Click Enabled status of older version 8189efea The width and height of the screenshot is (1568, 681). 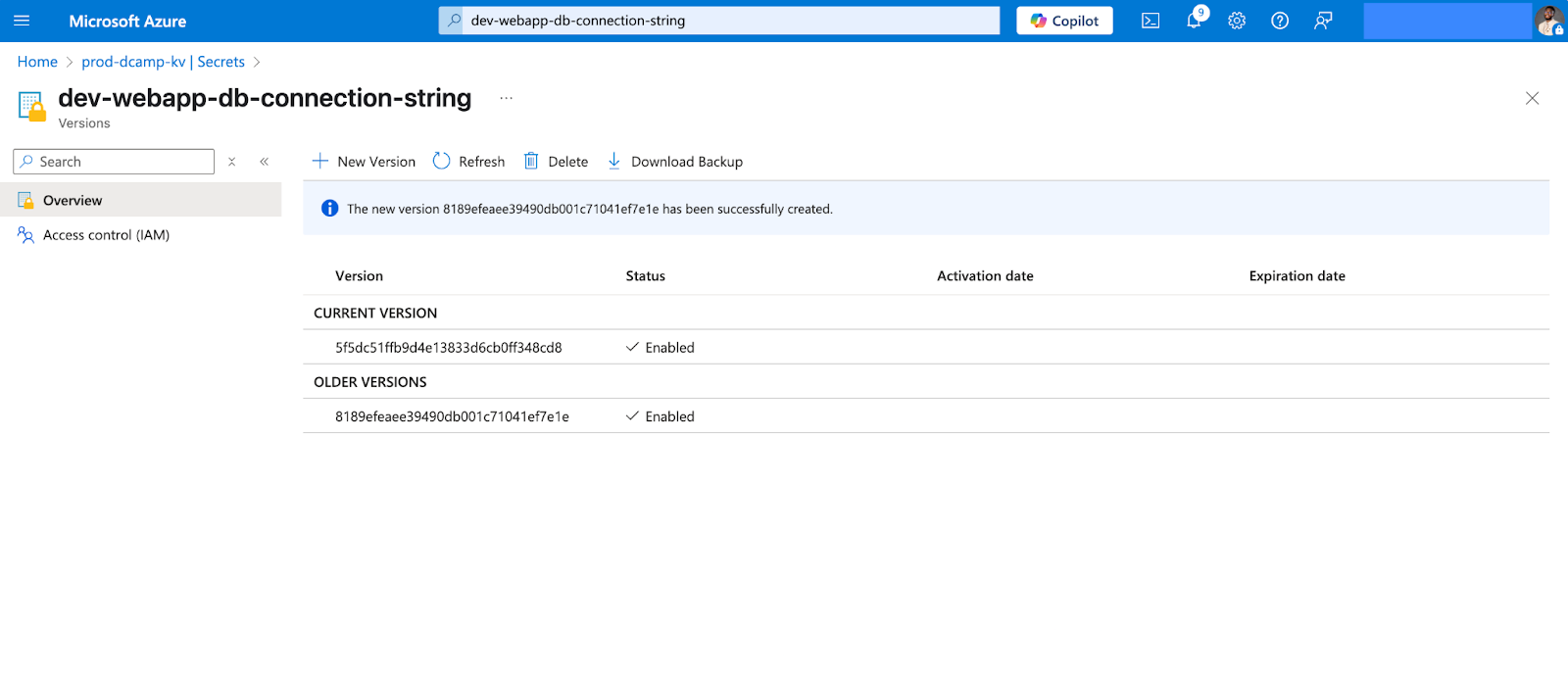[661, 416]
